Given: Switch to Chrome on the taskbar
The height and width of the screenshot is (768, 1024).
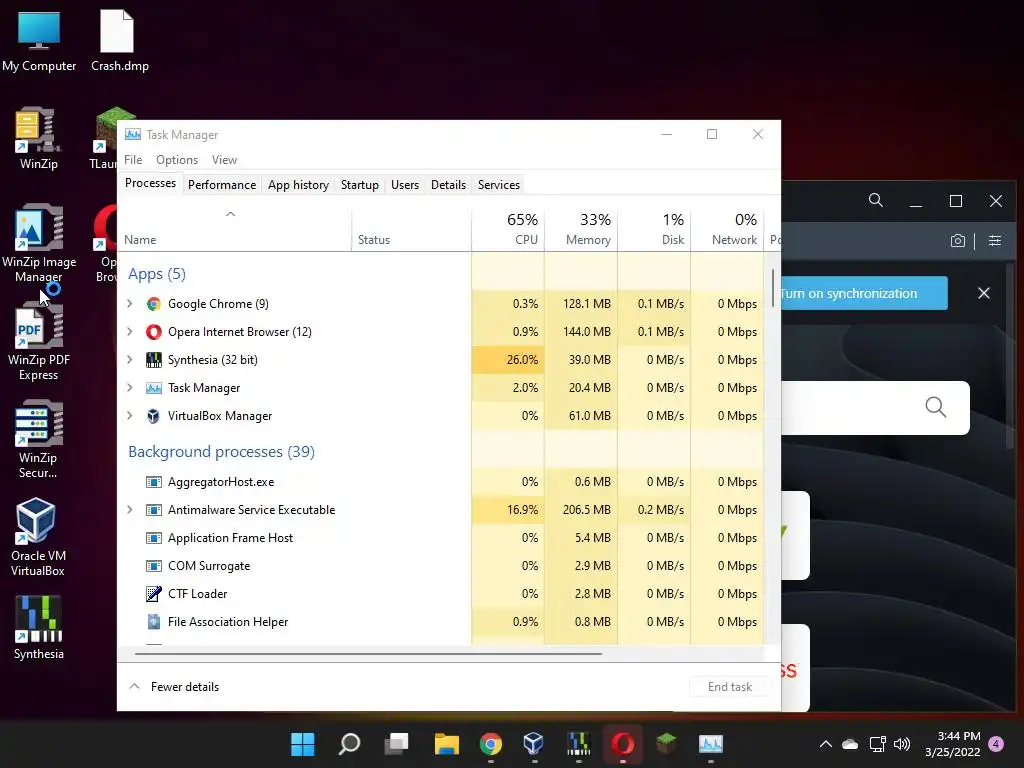Looking at the screenshot, I should tap(490, 743).
